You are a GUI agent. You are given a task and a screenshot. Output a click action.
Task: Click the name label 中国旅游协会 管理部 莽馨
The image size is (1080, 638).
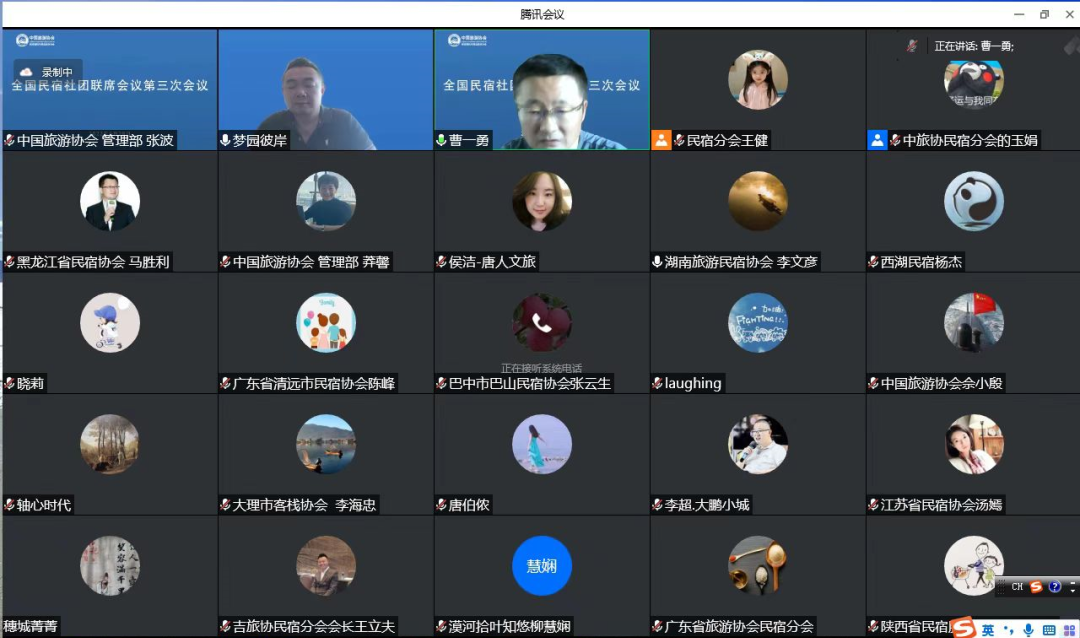pos(311,262)
